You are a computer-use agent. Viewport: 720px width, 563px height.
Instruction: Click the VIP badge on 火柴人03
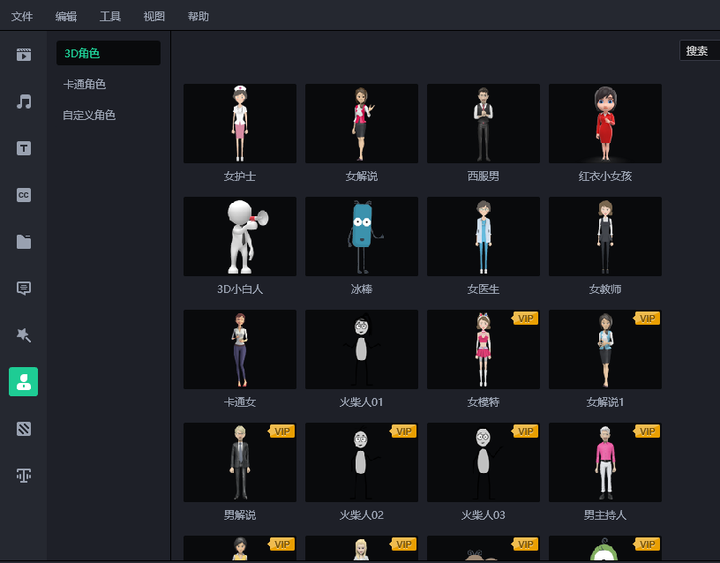pyautogui.click(x=525, y=431)
